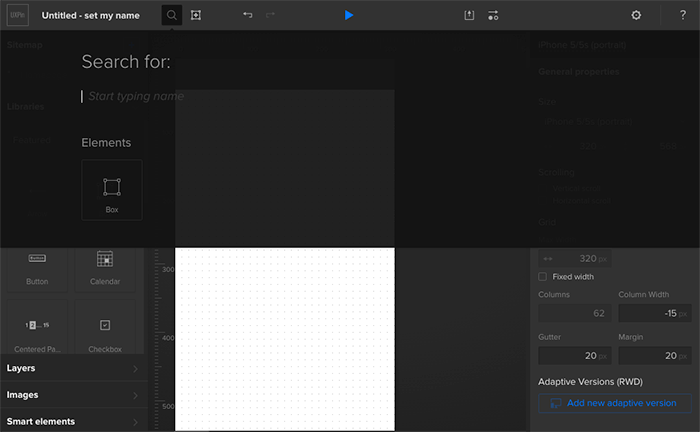Open the search magnifier tool
Image resolution: width=700 pixels, height=432 pixels.
(171, 15)
